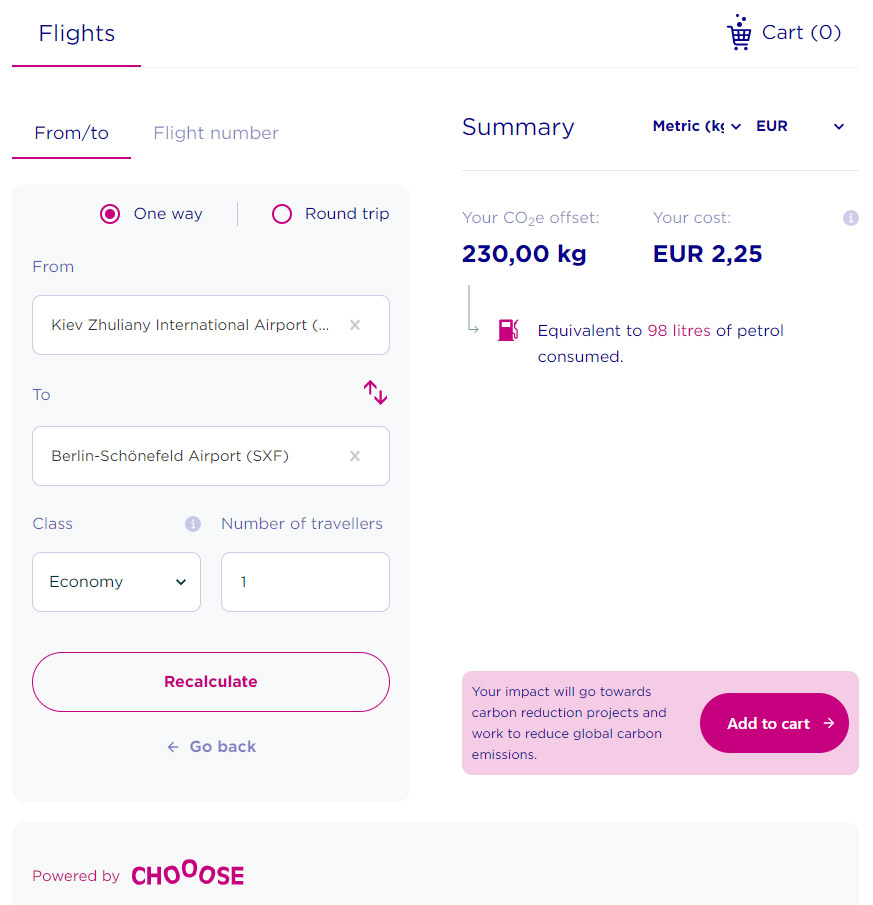
Task: Click the CHOOOSE logo
Action: coord(188,874)
